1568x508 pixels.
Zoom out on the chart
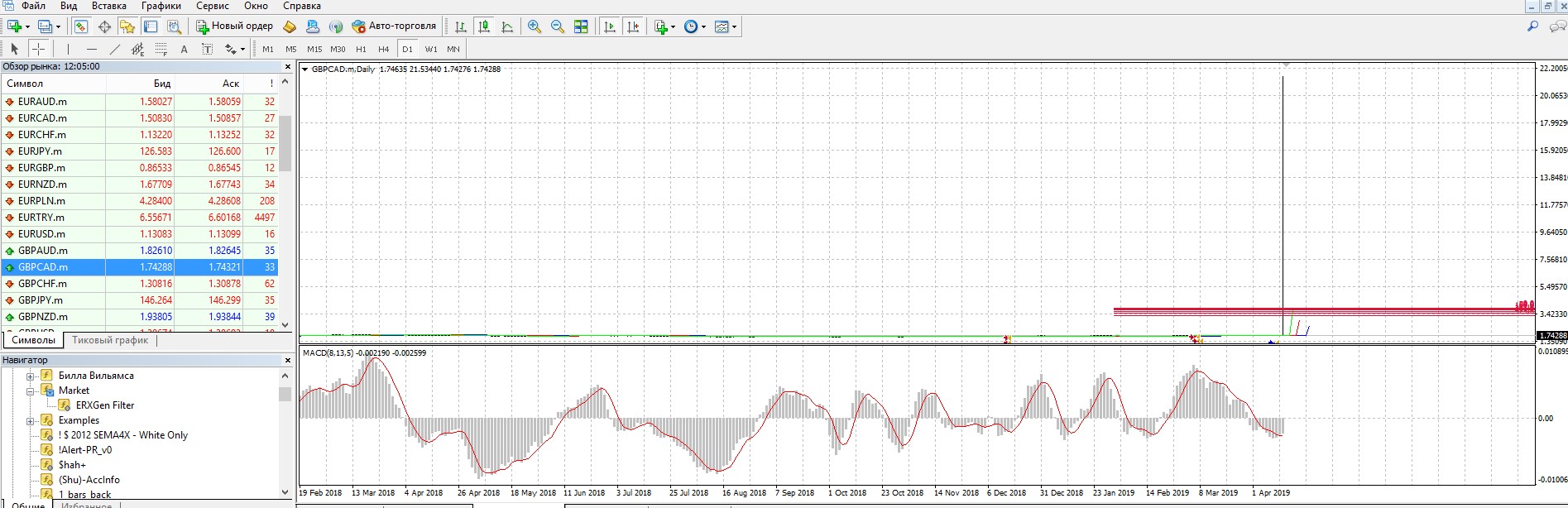click(x=558, y=26)
